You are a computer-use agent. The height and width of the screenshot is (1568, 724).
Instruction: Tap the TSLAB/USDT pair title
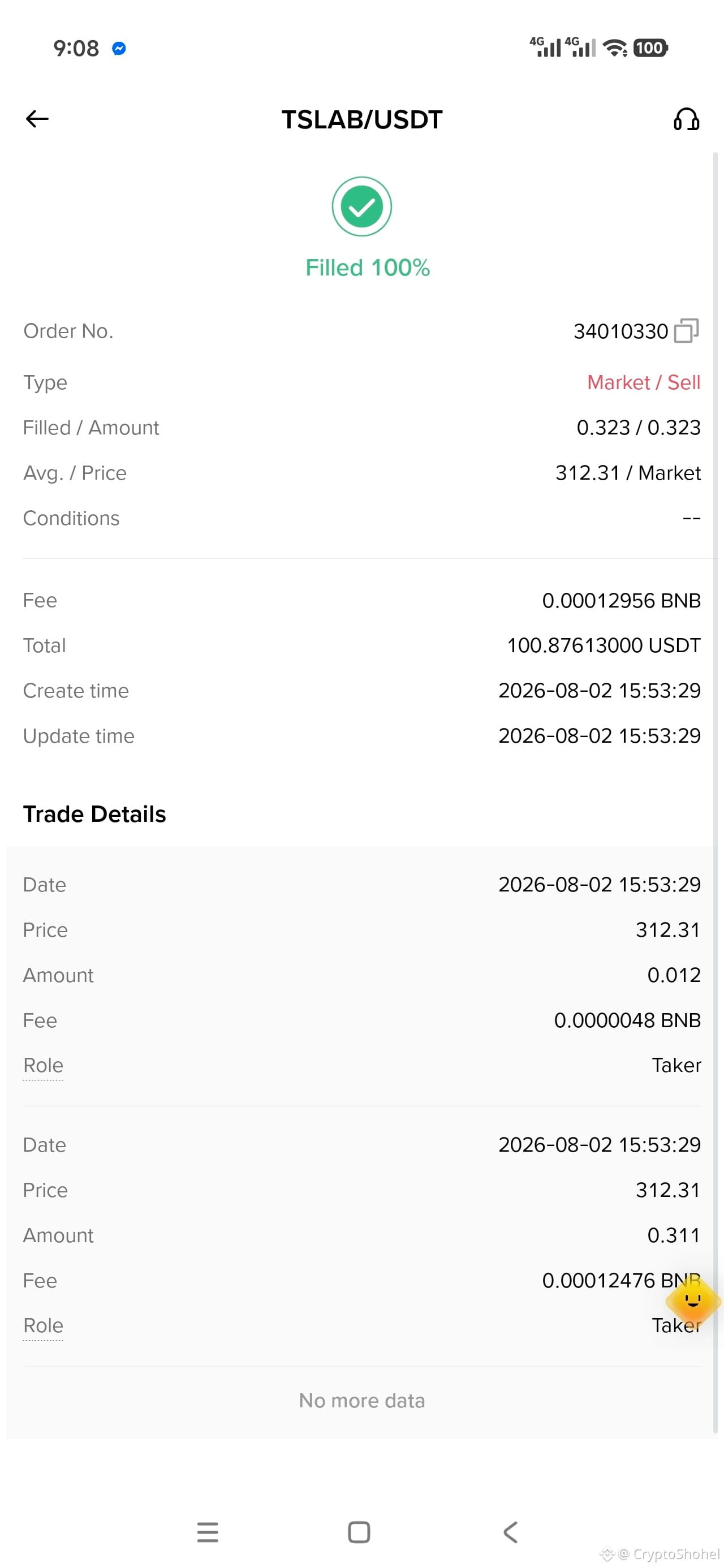pyautogui.click(x=361, y=119)
